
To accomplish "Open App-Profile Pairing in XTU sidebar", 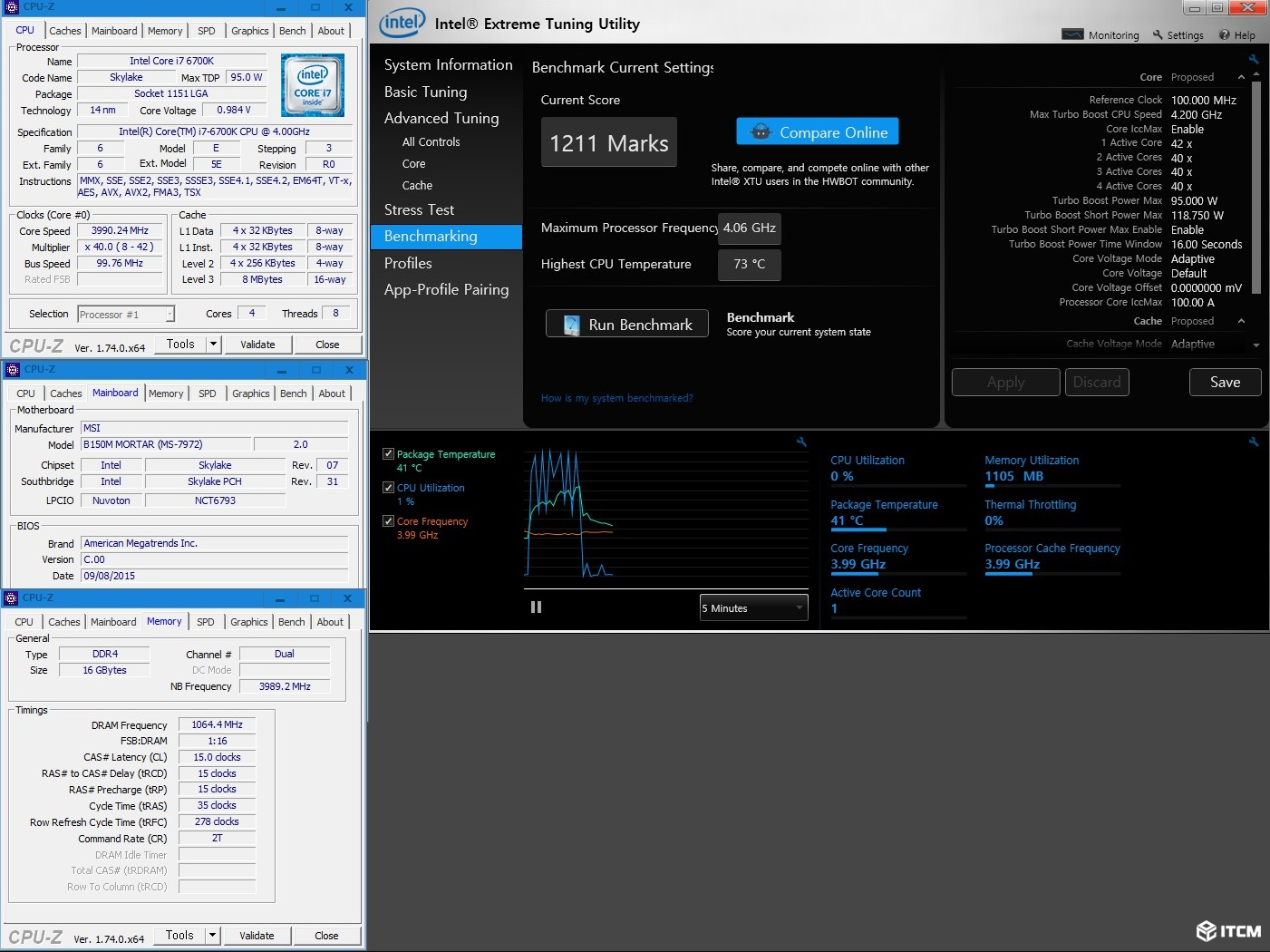I will [446, 290].
